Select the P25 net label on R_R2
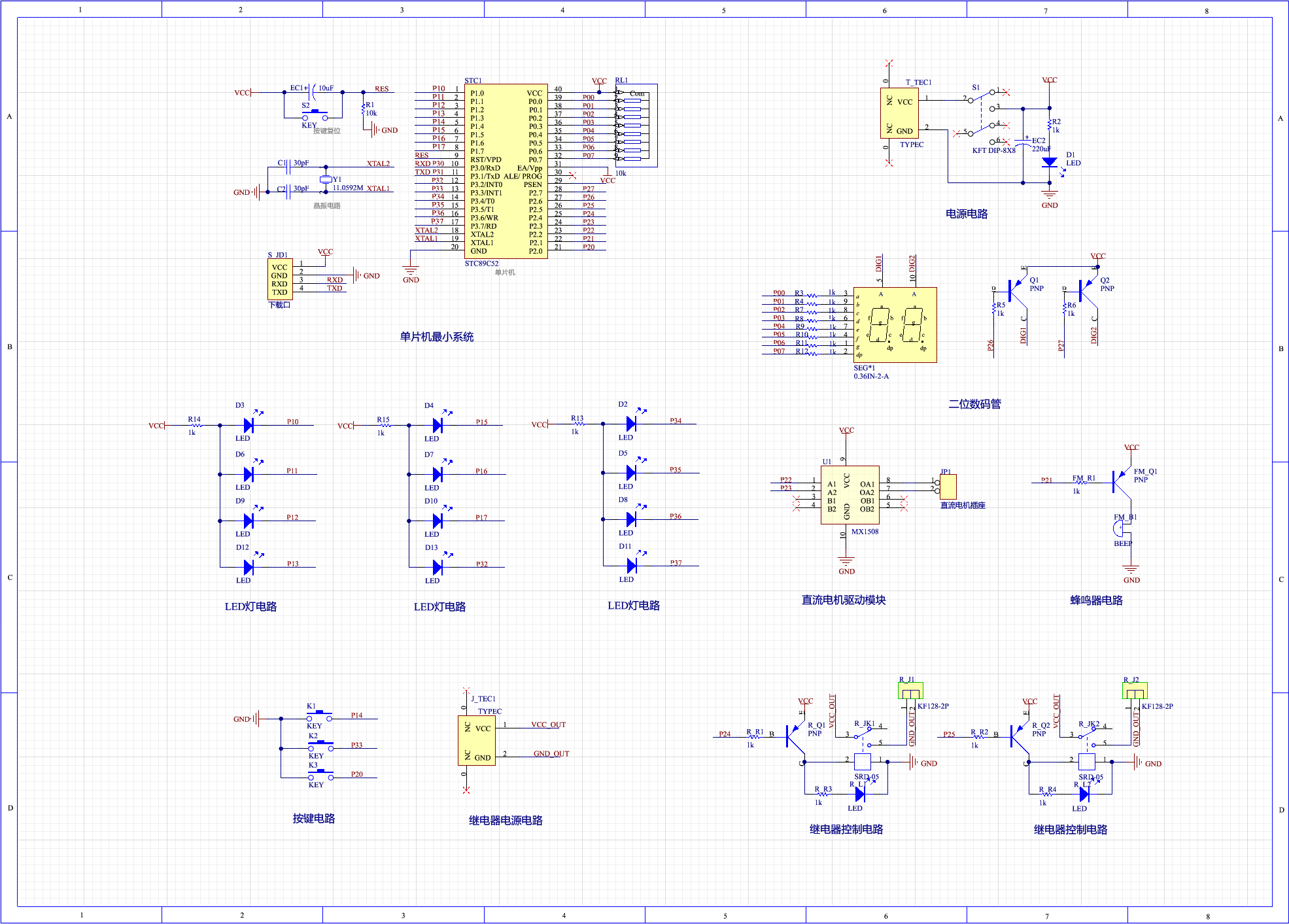 tap(950, 734)
